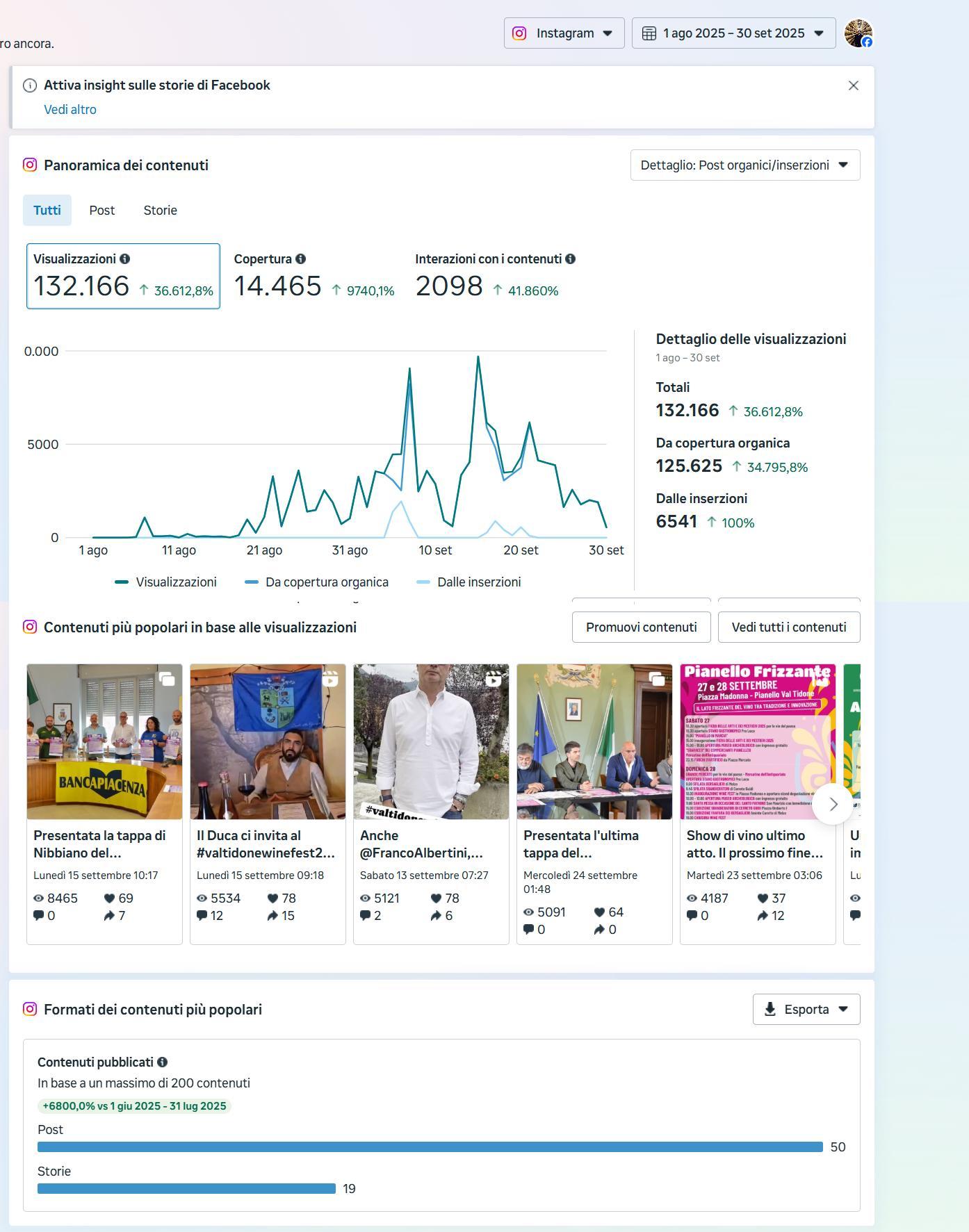Click Instagram logo beside Contenuti più popolari heading

point(30,627)
